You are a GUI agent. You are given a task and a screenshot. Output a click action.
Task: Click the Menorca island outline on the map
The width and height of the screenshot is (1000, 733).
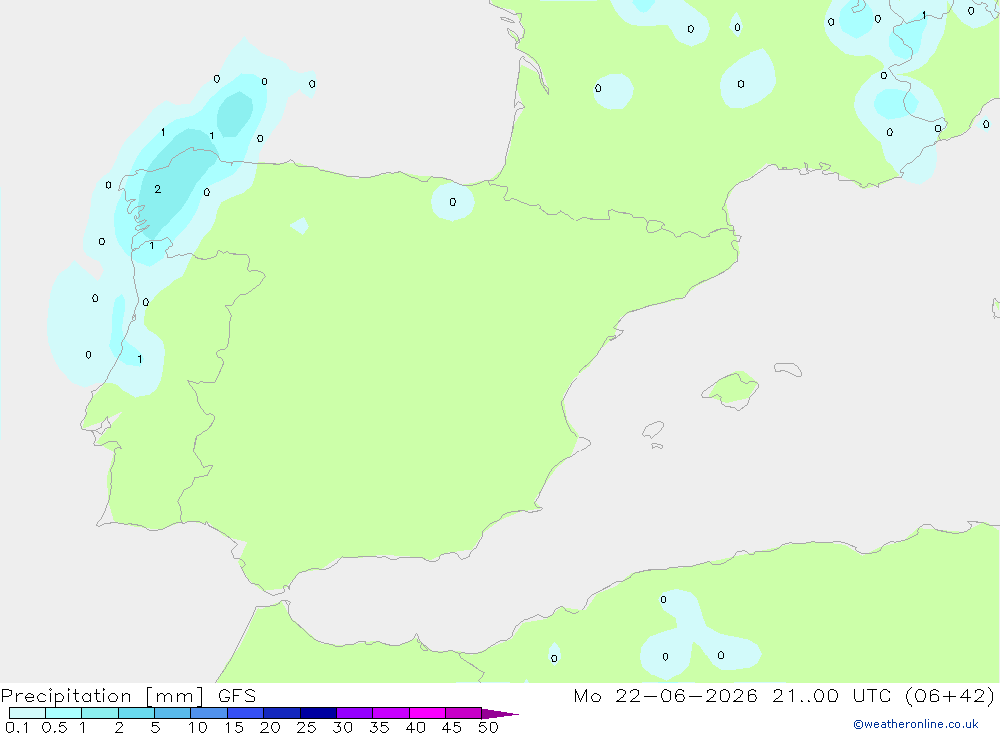tap(788, 369)
